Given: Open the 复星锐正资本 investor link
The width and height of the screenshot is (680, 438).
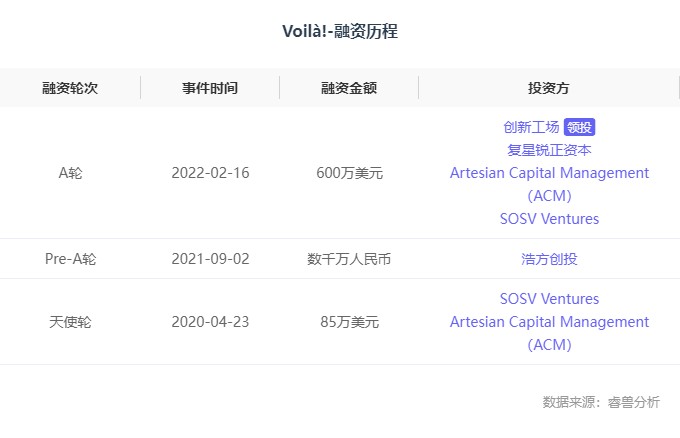Looking at the screenshot, I should point(549,150).
